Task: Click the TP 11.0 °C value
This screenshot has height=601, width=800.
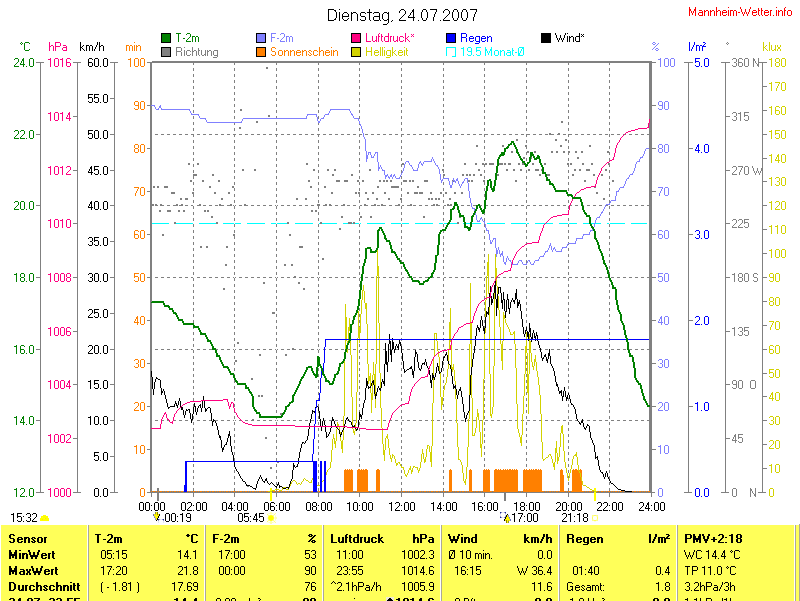Action: [x=709, y=571]
